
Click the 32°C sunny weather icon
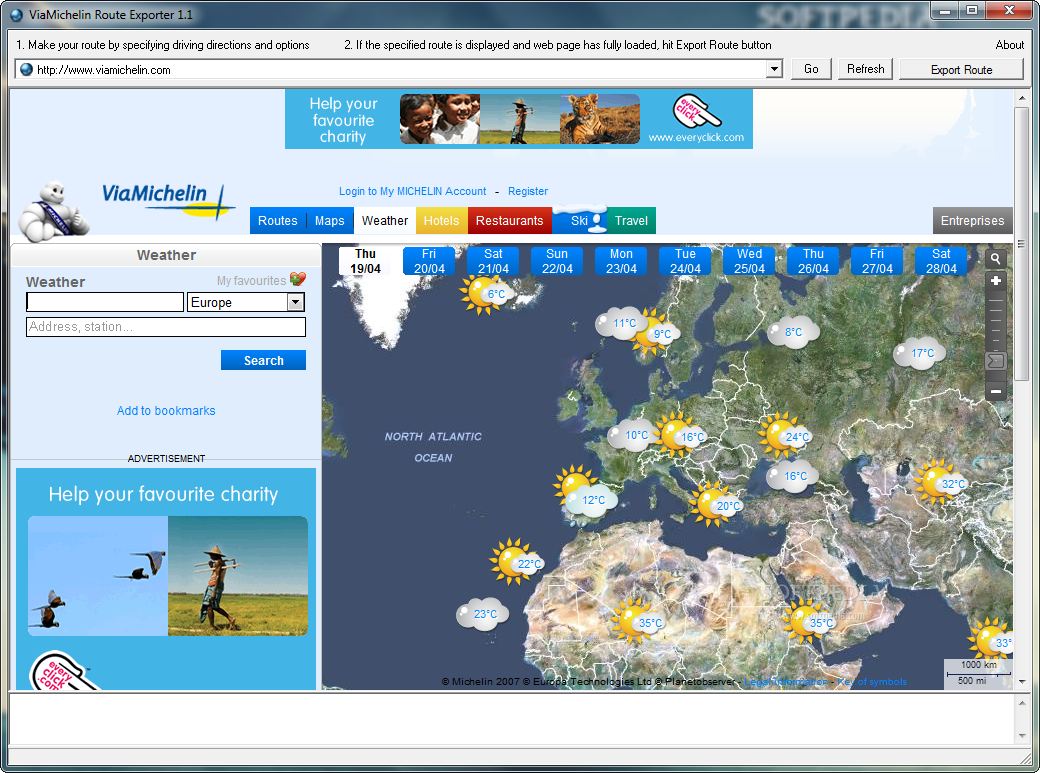pyautogui.click(x=942, y=482)
